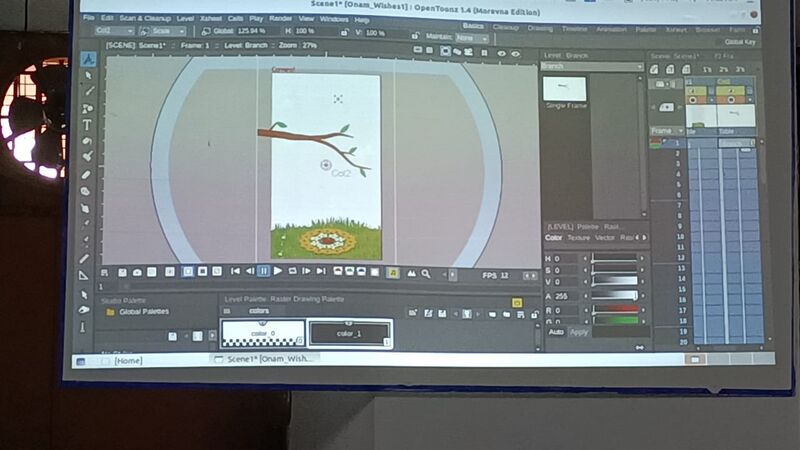The height and width of the screenshot is (450, 800).
Task: Select color_1 style in Level Palette
Action: click(x=349, y=333)
